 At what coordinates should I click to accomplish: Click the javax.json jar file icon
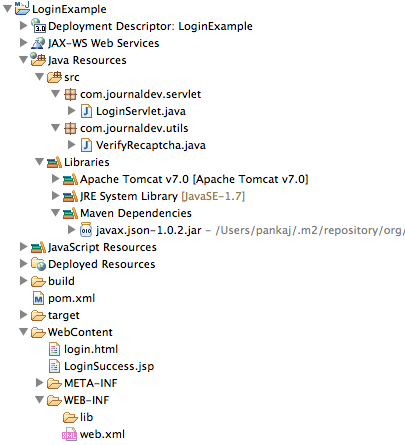pos(86,230)
